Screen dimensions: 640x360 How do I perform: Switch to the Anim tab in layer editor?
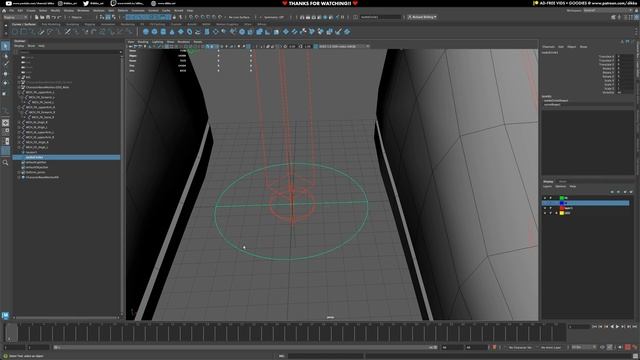tap(562, 182)
